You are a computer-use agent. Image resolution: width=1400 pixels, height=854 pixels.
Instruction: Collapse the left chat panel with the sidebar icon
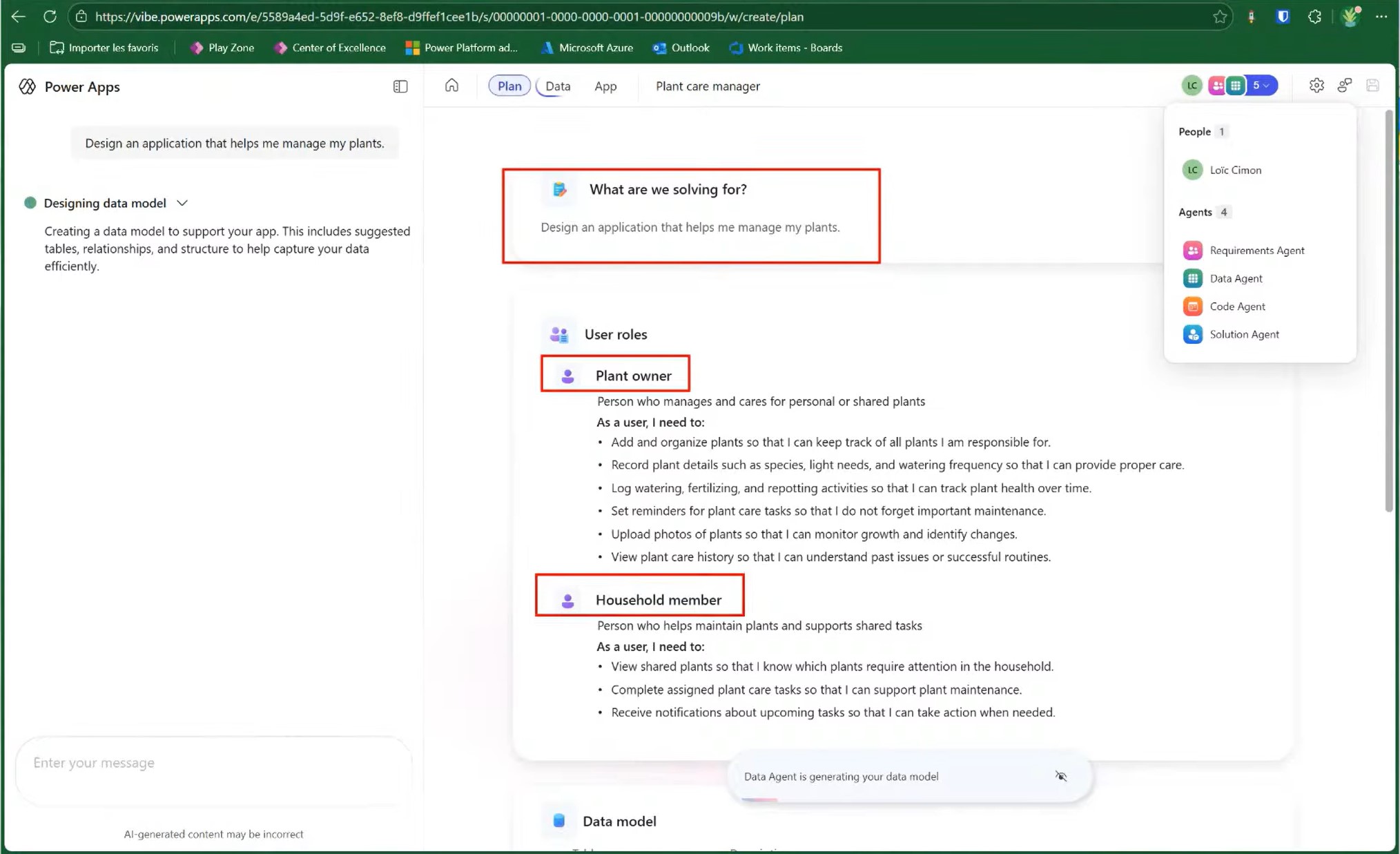[x=400, y=86]
